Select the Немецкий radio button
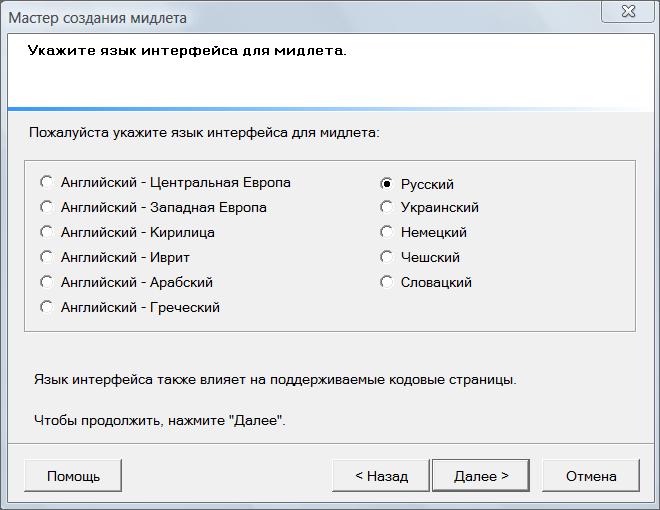The height and width of the screenshot is (510, 660). point(386,233)
